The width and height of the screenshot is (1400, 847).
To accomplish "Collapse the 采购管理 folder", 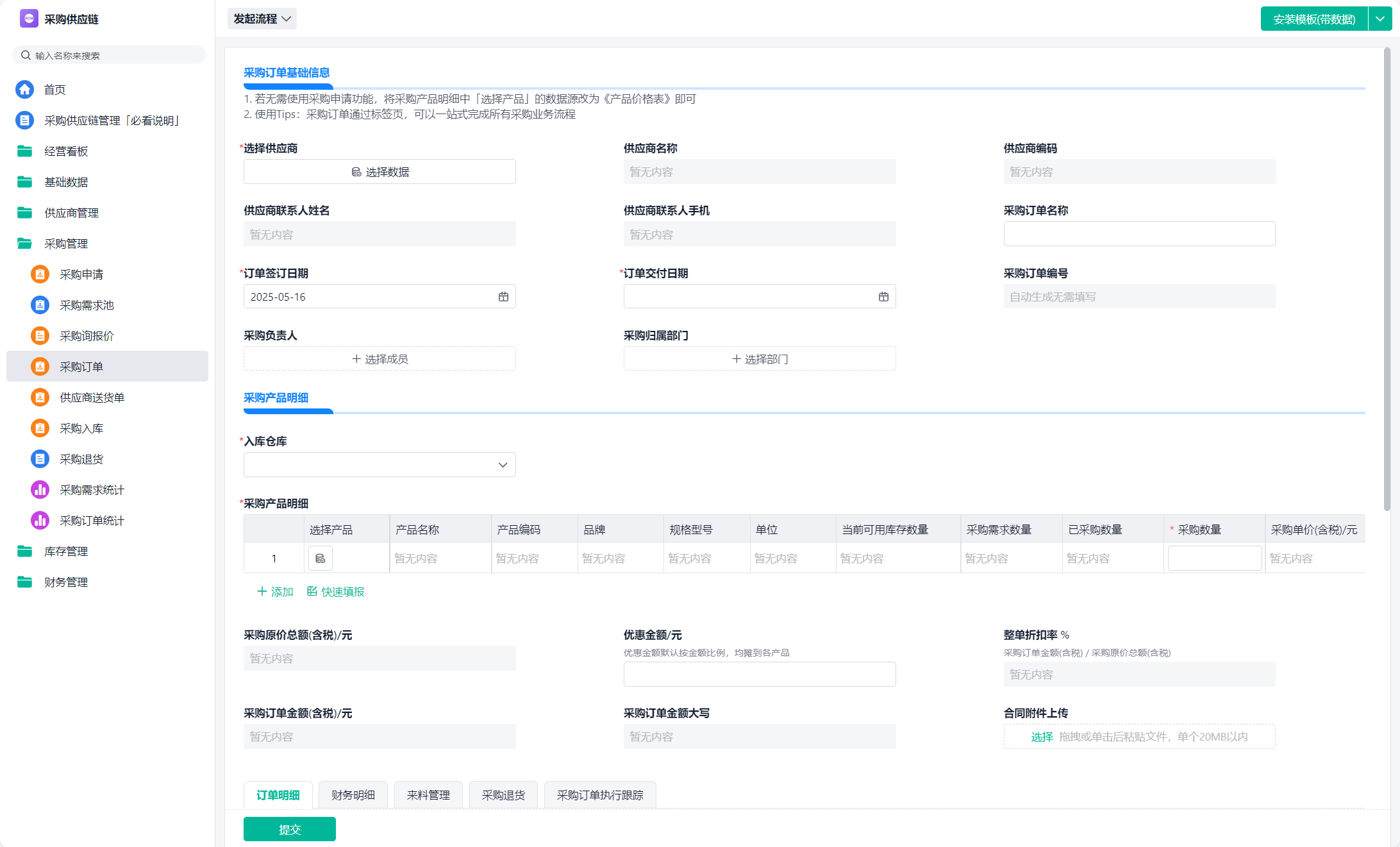I will click(24, 244).
